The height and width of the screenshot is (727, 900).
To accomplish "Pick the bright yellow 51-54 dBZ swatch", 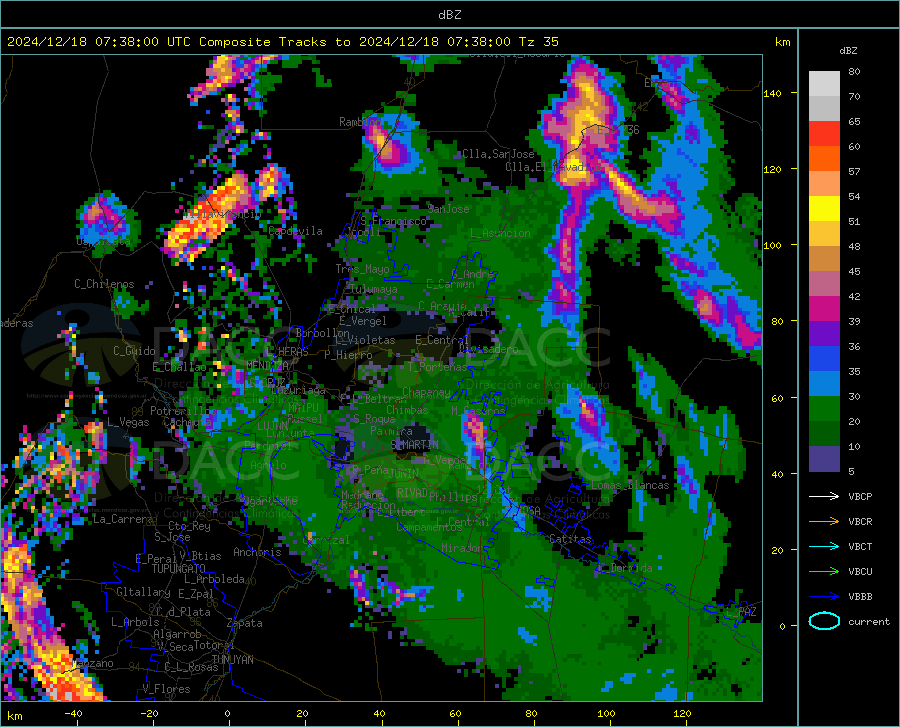I will click(x=824, y=209).
